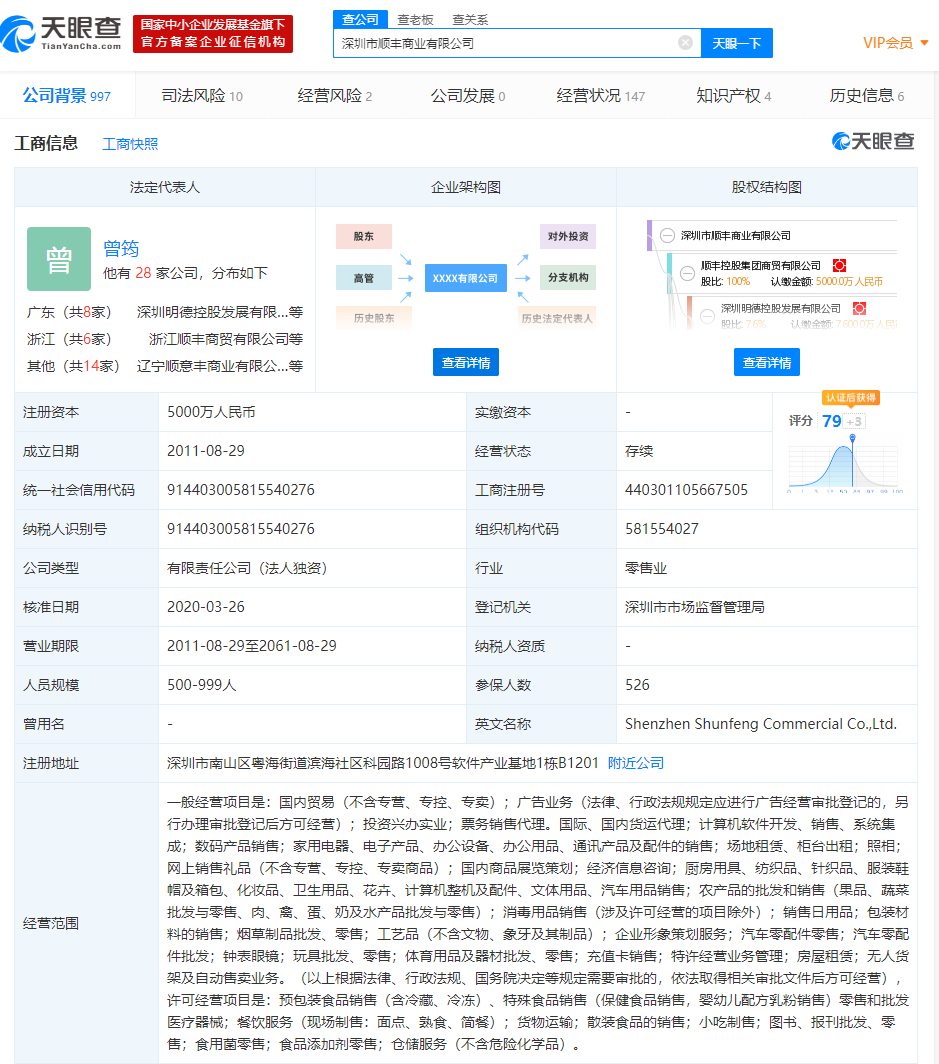Open 辽宁顺意丰商业有限公...等 link
The height and width of the screenshot is (1064, 939).
tap(220, 366)
